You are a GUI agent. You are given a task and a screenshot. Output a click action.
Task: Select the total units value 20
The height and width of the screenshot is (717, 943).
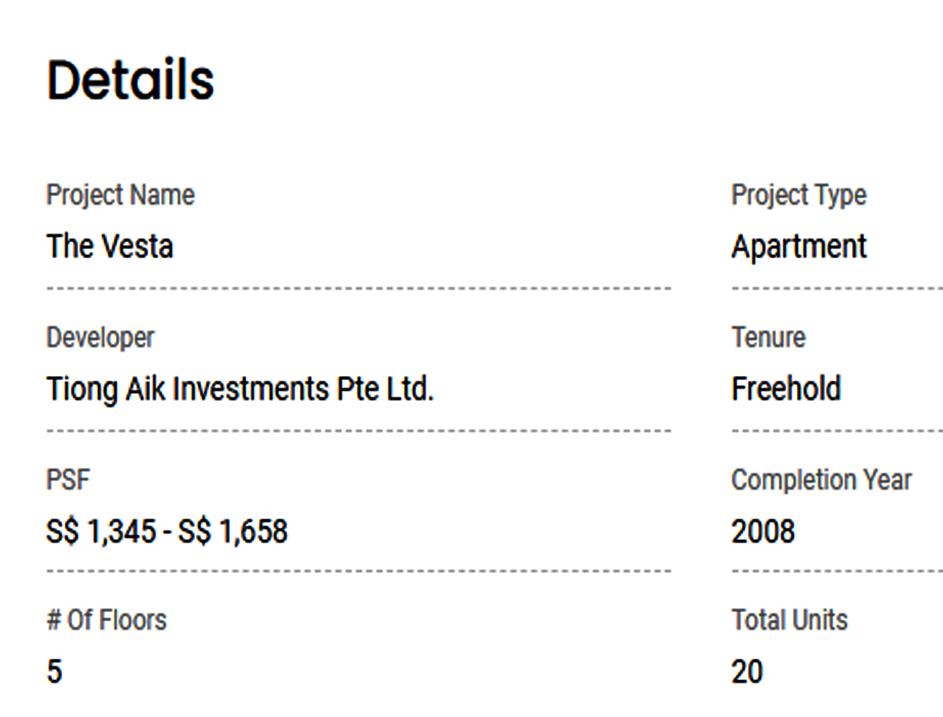pos(747,671)
